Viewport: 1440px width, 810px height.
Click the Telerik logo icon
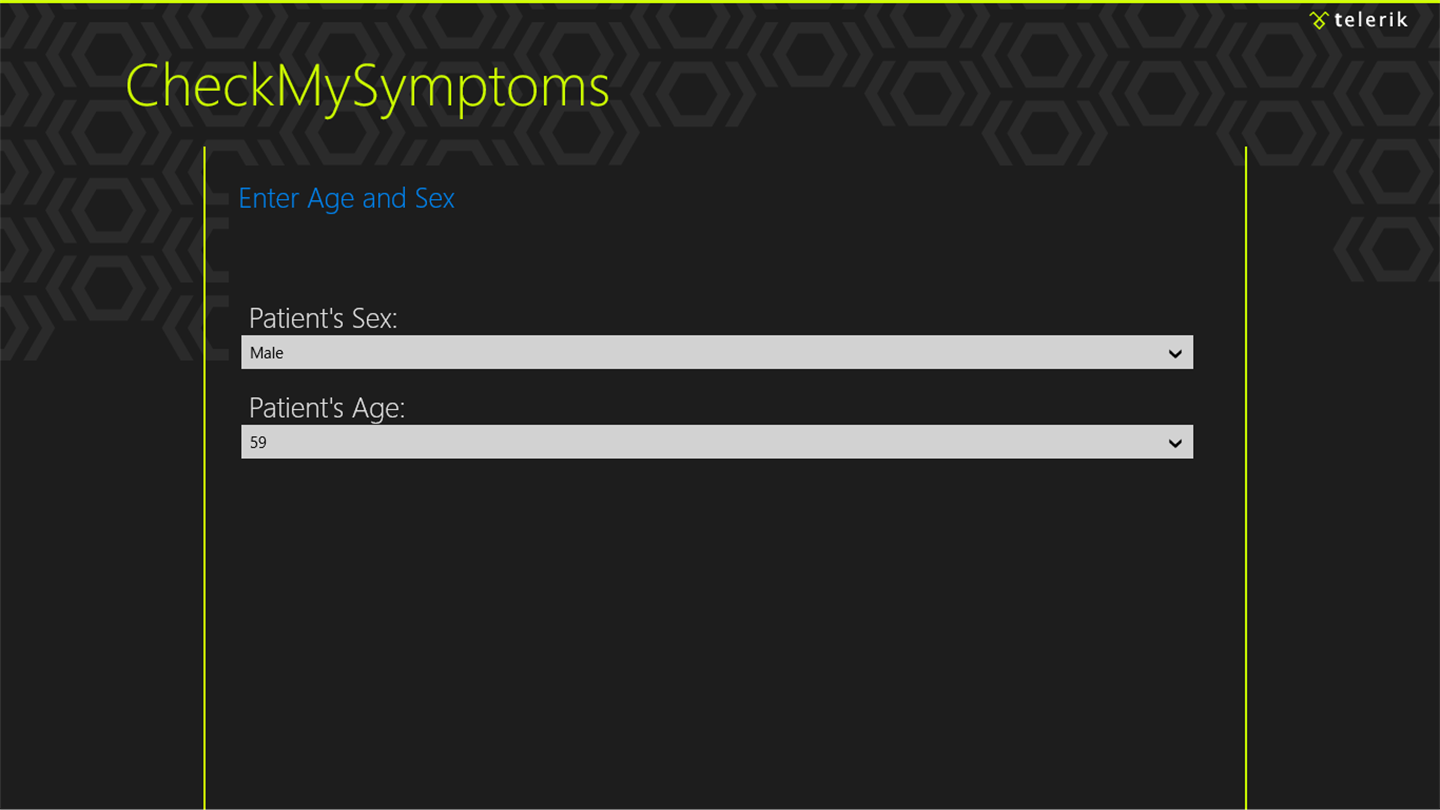point(1319,20)
